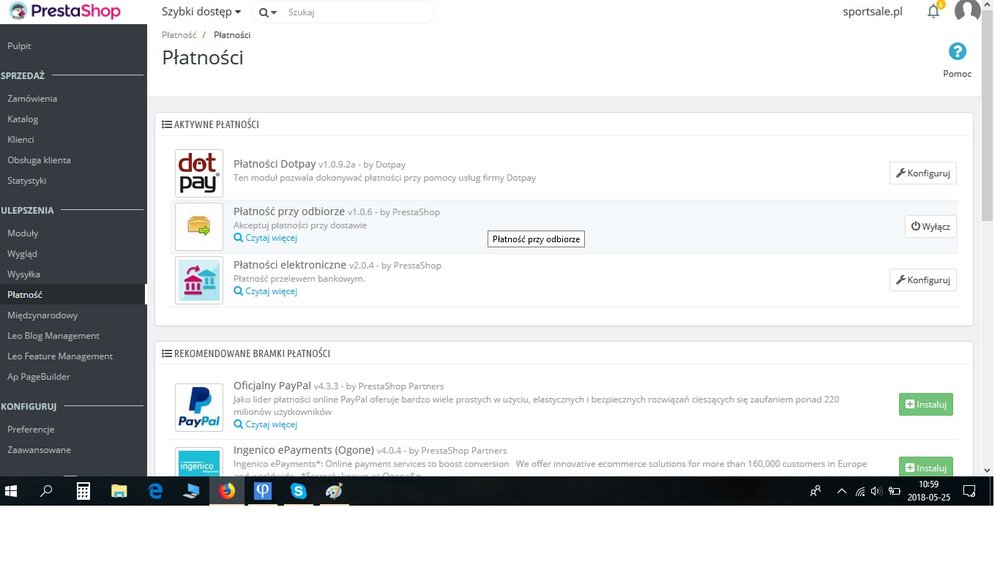Click the Szukaj search field

[x=357, y=12]
